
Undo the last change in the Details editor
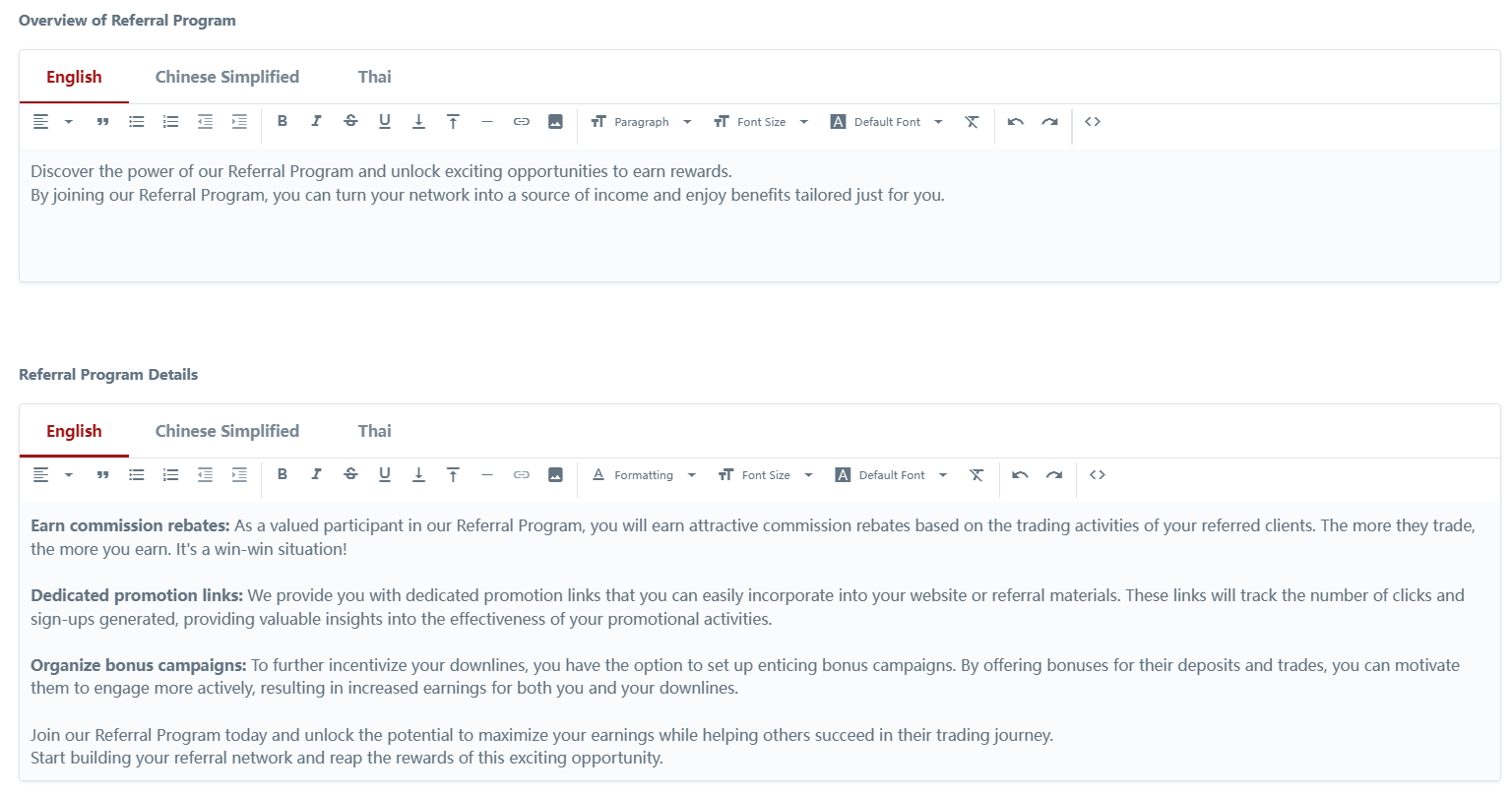[x=1020, y=475]
